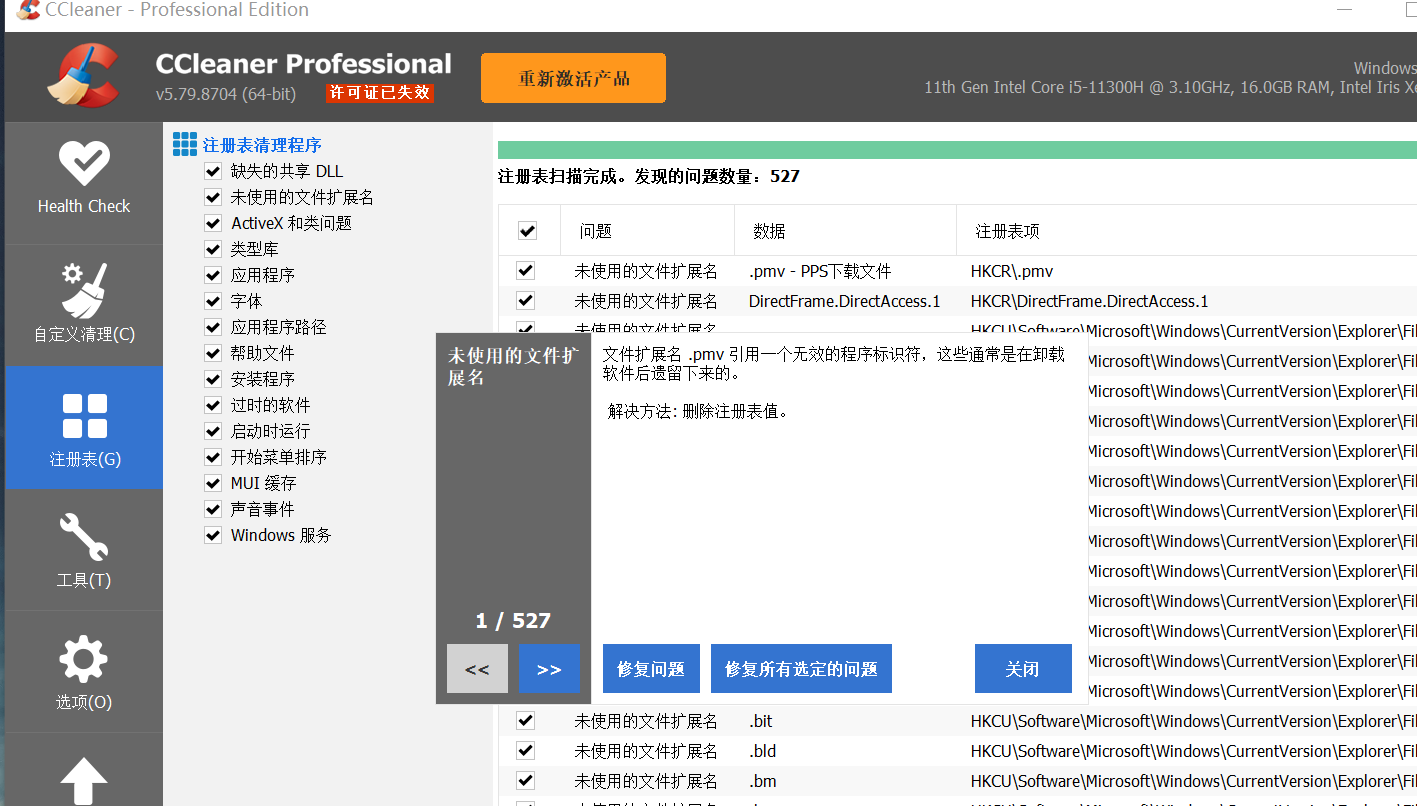Open Options (选项) gear section
Screen dimensions: 1417x806
coord(84,672)
